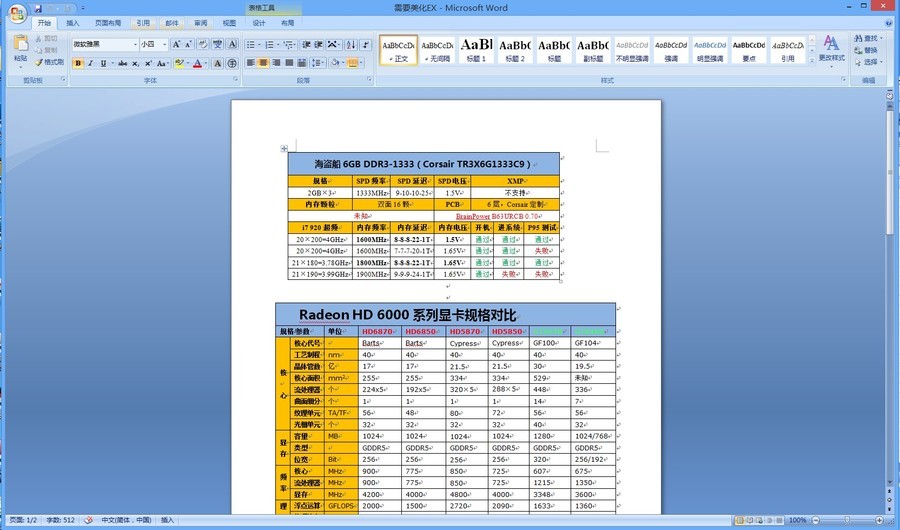Toggle center text alignment
Viewport: 900px width, 530px height.
[x=264, y=63]
